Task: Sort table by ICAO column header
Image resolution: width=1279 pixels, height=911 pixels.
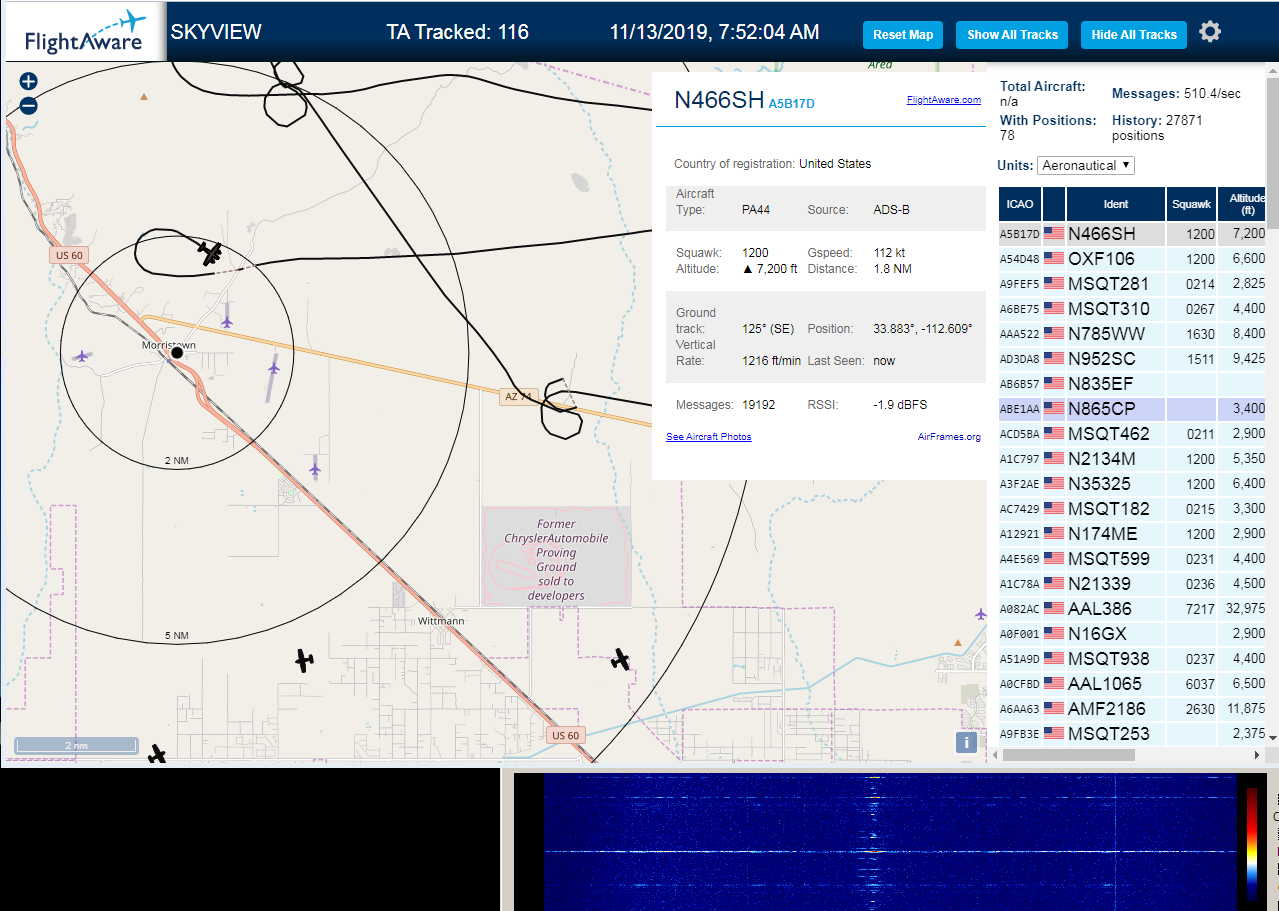Action: (1020, 204)
